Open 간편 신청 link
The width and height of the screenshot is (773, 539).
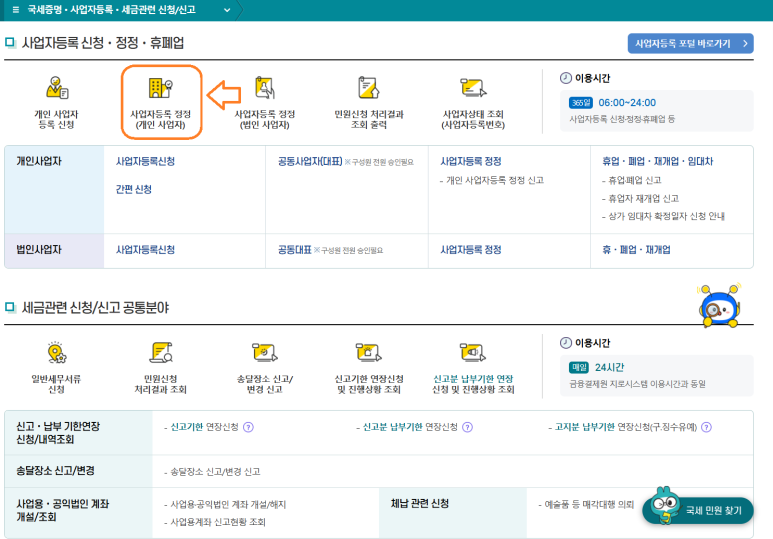pos(134,189)
